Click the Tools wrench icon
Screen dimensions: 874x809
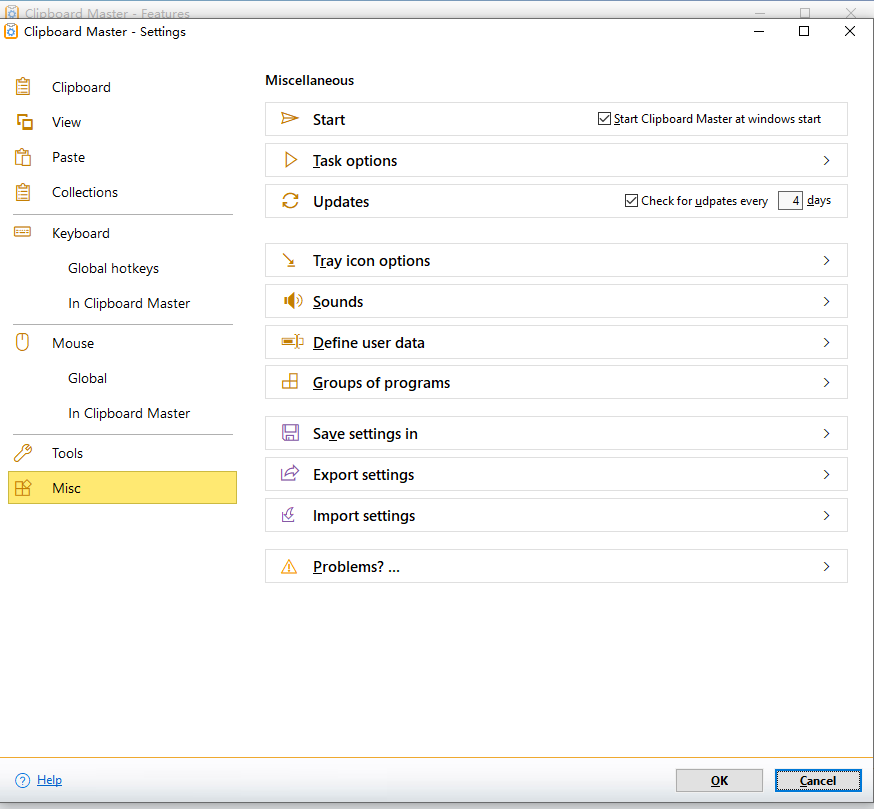[23, 453]
